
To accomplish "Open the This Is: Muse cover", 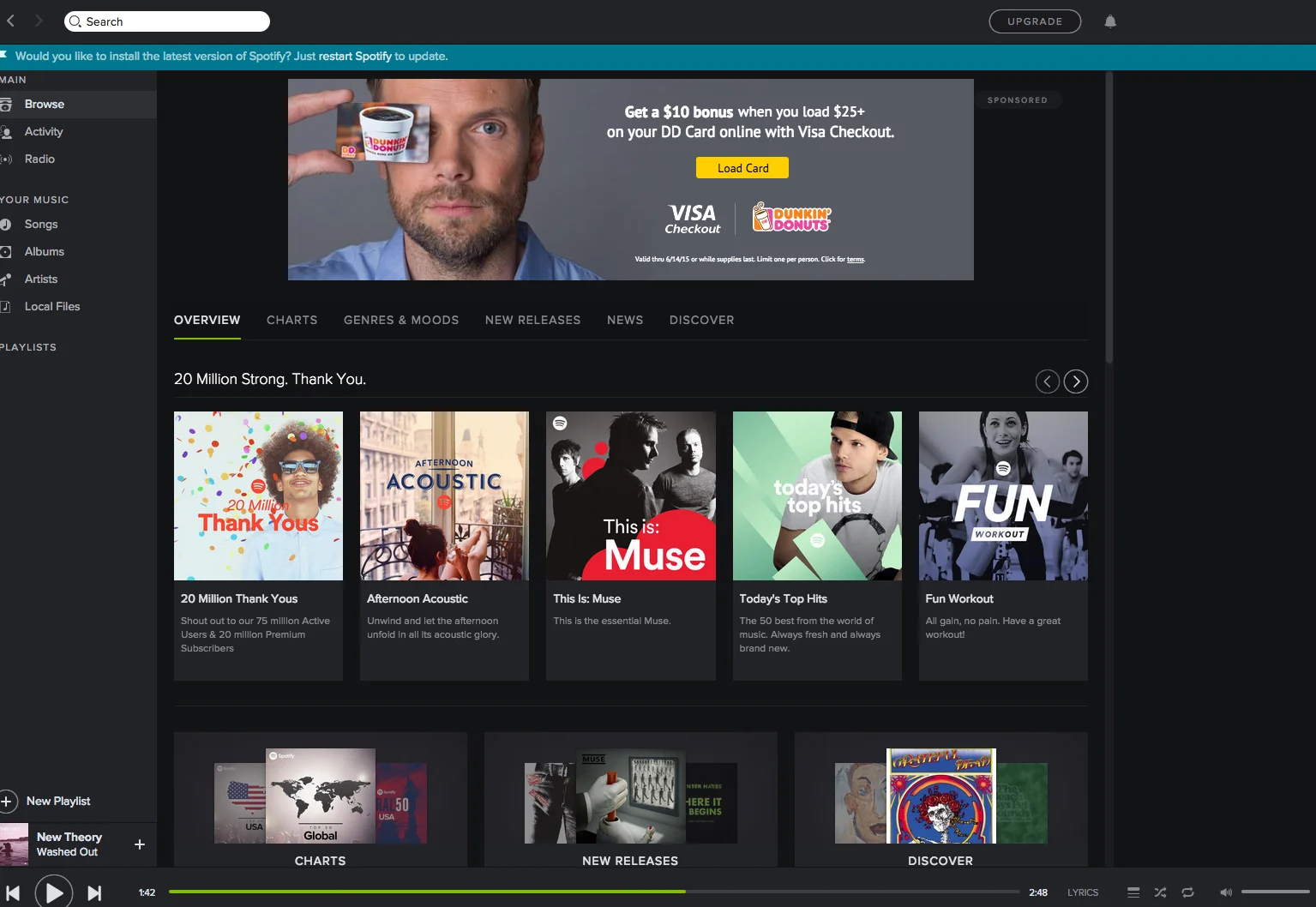I will 631,496.
